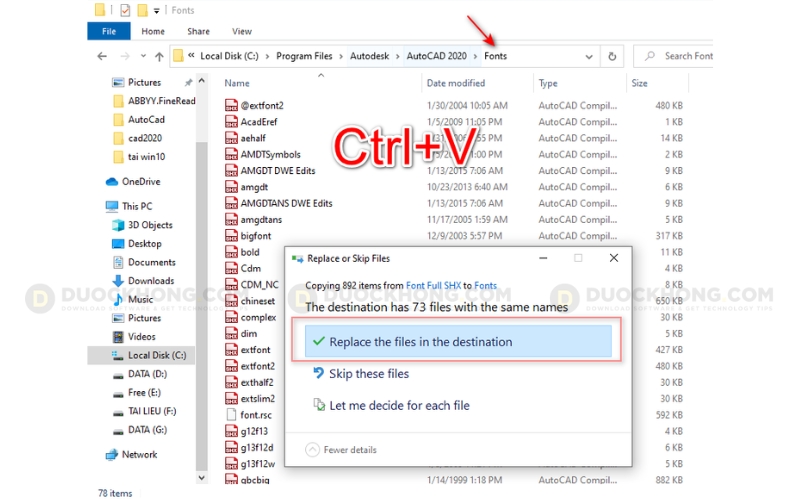Open the View ribbon tab
Screen dimensions: 800x500
242,31
